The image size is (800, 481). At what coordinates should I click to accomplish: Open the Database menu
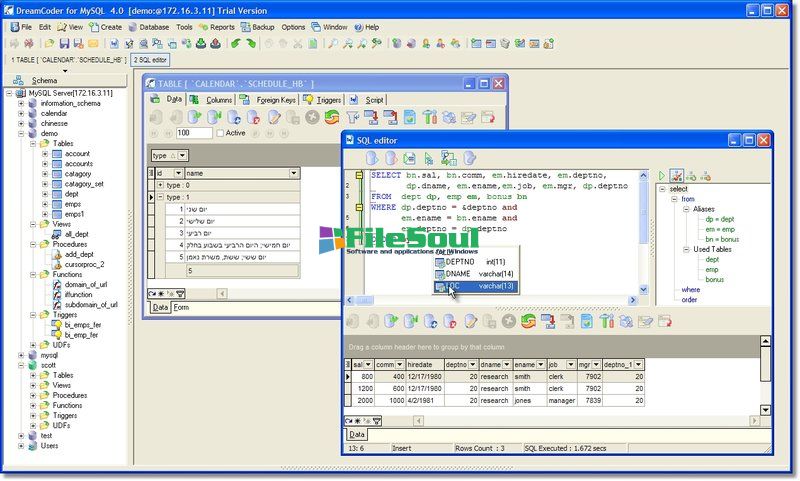tap(153, 27)
